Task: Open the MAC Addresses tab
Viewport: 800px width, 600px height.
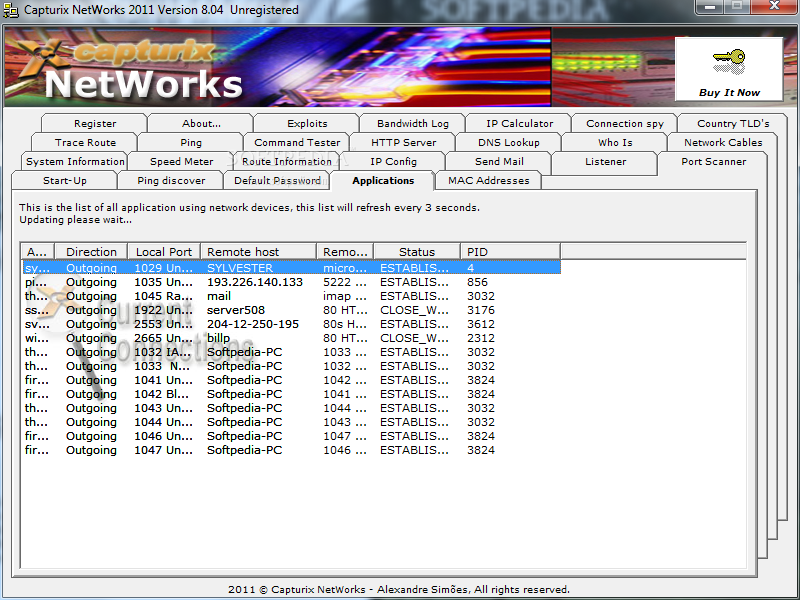Action: tap(488, 180)
